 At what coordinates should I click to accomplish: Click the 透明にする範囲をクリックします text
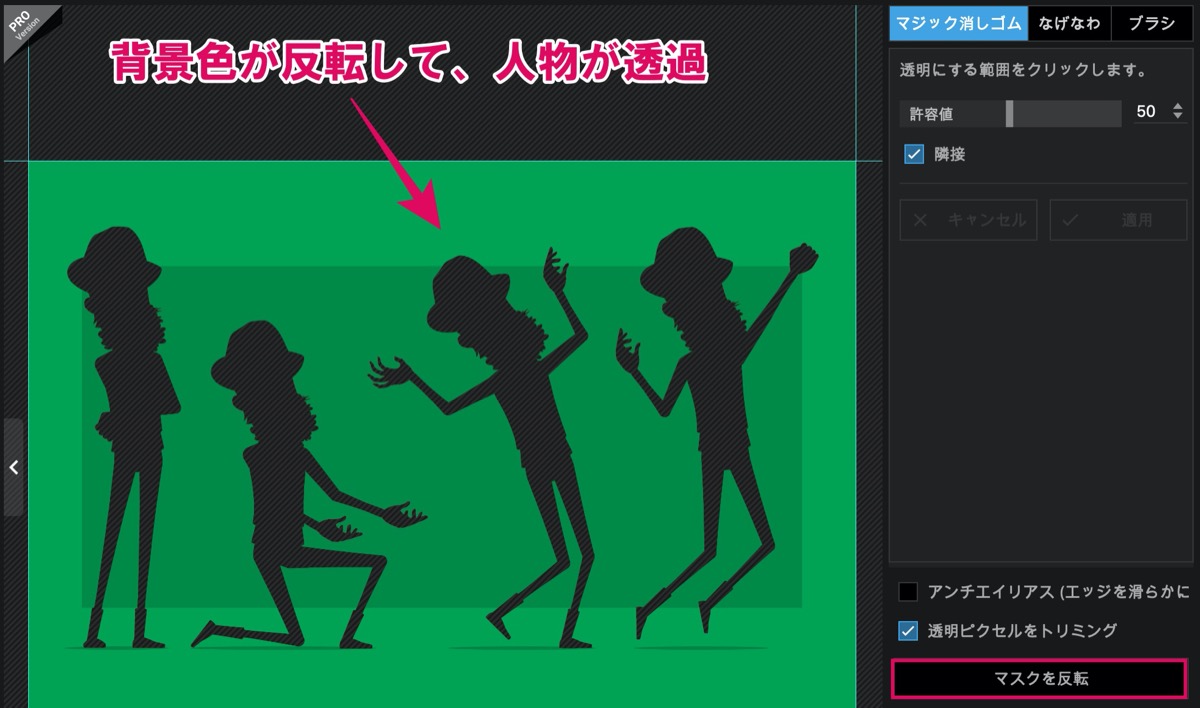(x=1023, y=71)
